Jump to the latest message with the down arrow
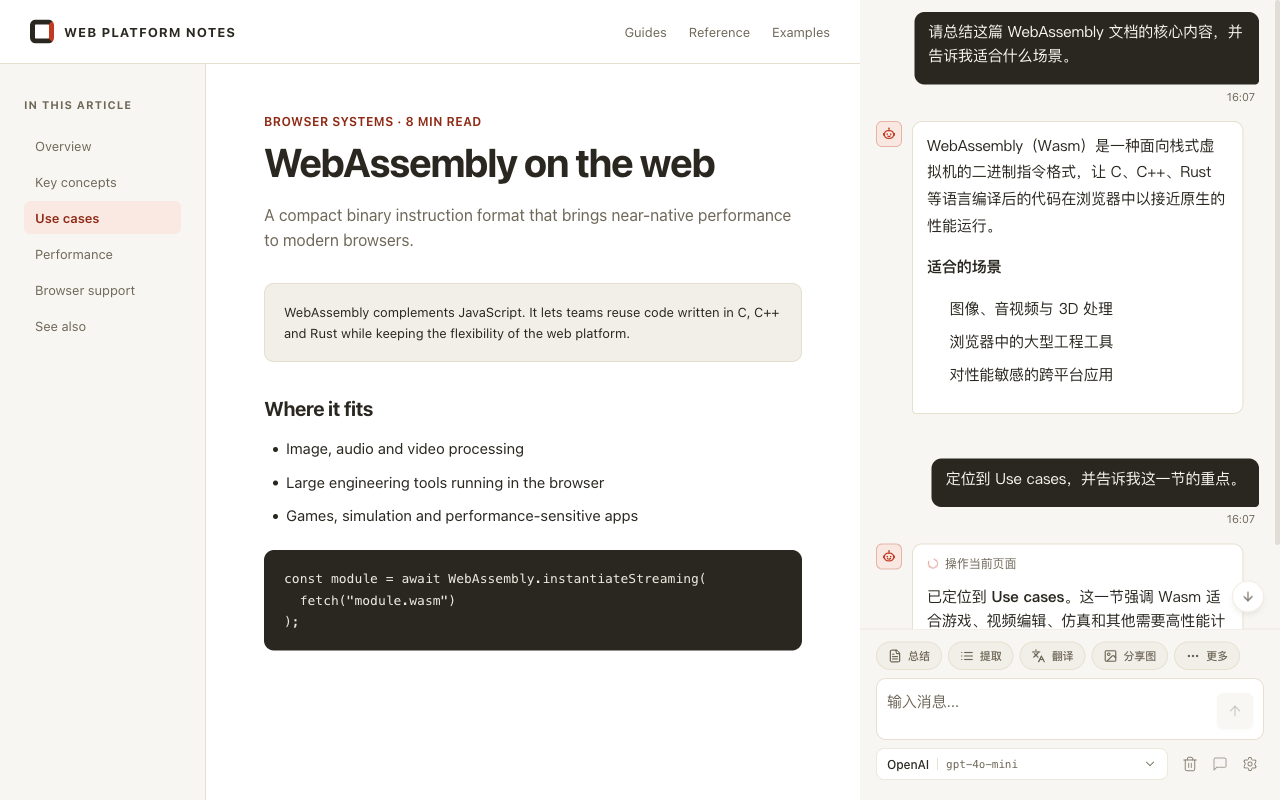 (x=1248, y=597)
